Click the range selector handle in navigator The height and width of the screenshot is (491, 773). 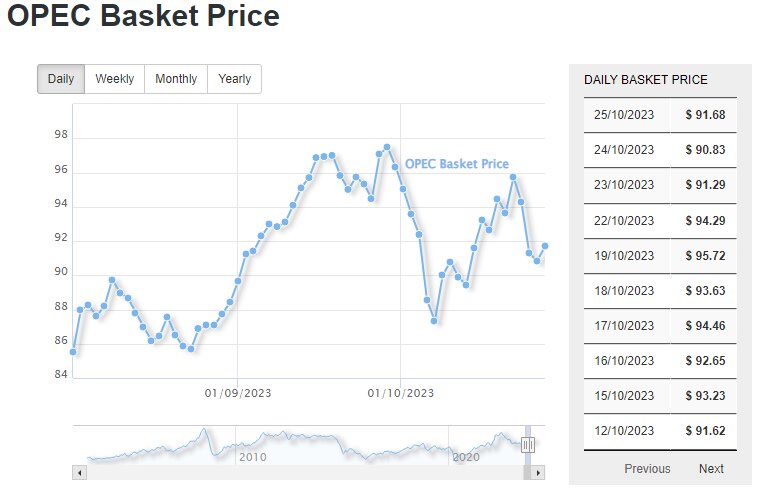point(528,445)
